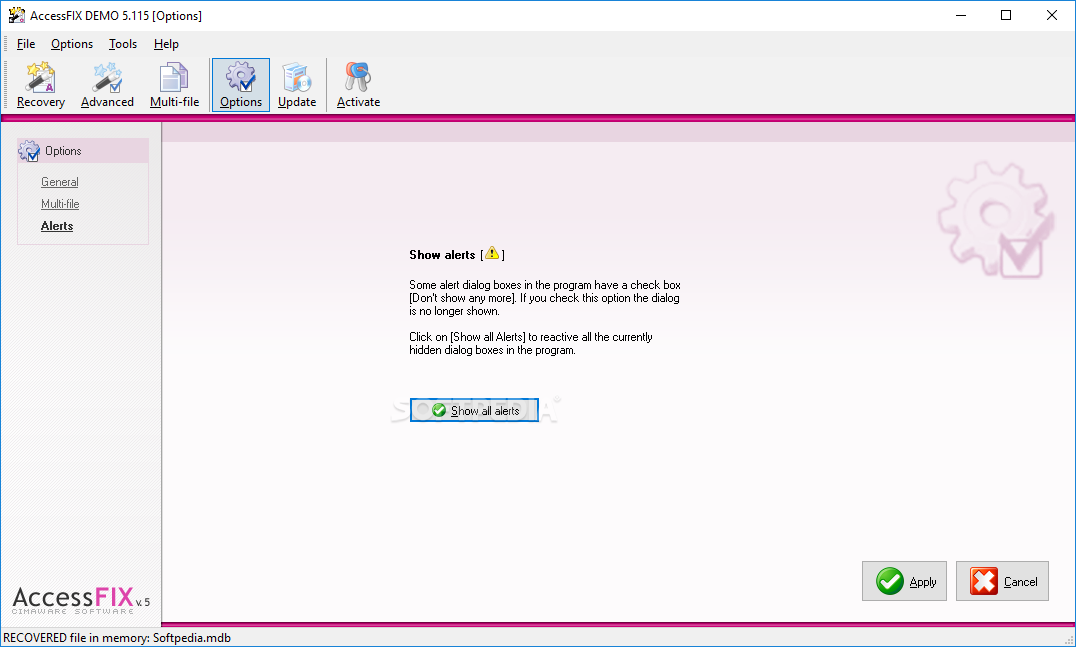Open the Help menu
Image resolution: width=1076 pixels, height=647 pixels.
point(166,44)
